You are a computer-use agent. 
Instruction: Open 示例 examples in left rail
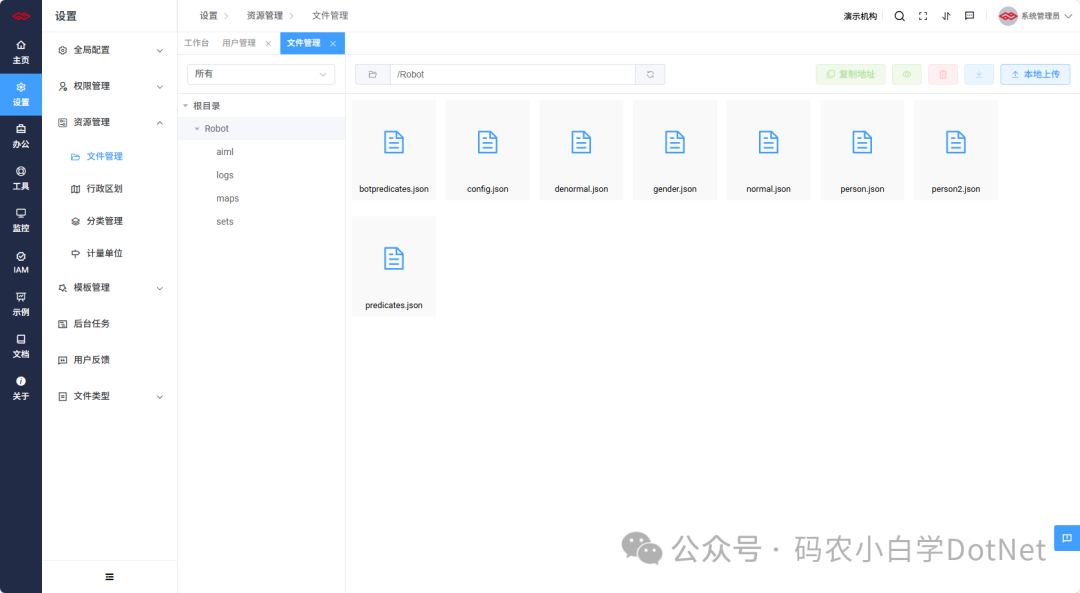point(21,304)
